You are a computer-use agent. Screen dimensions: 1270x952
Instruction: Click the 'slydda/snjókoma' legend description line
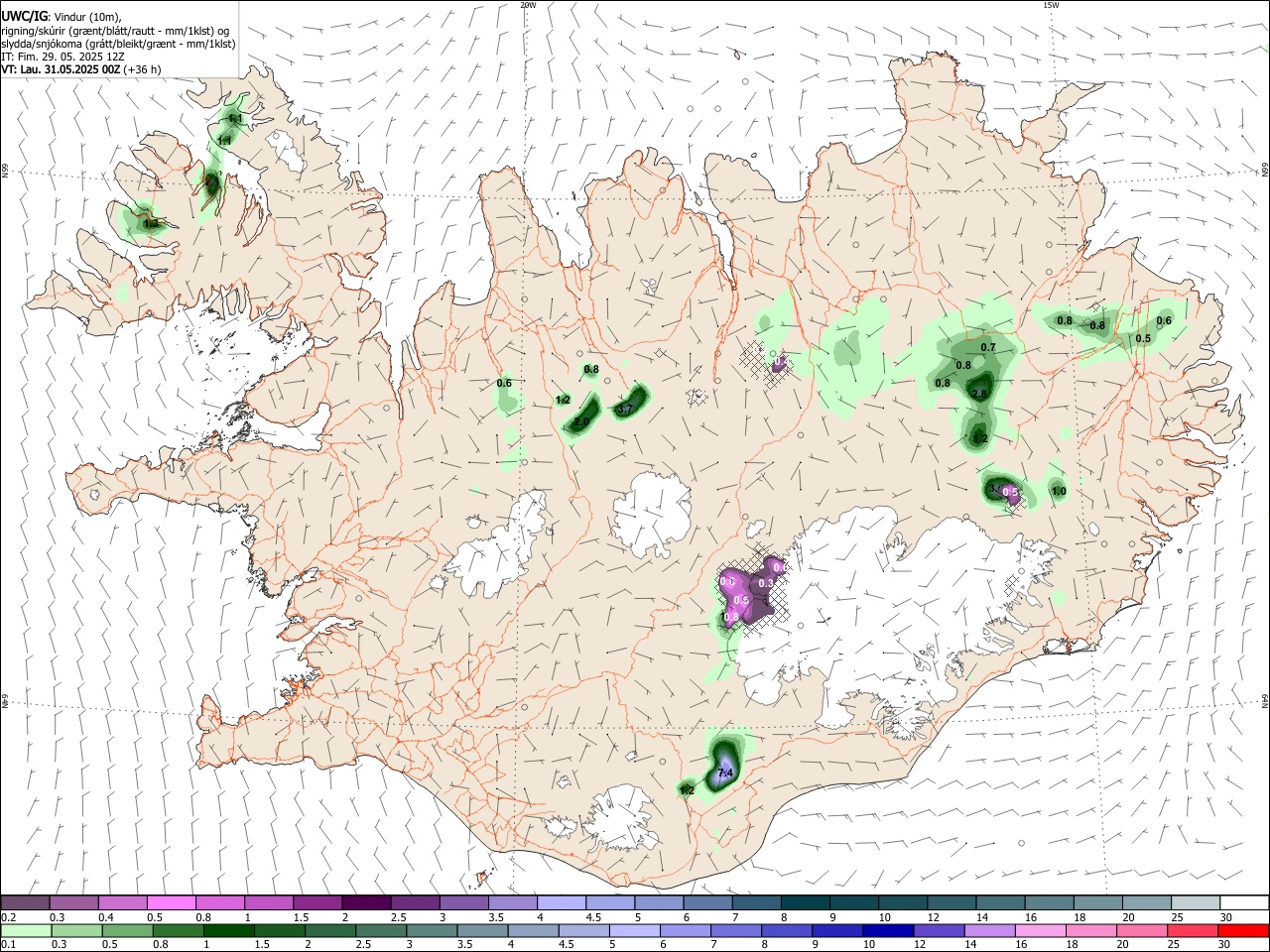(x=118, y=44)
